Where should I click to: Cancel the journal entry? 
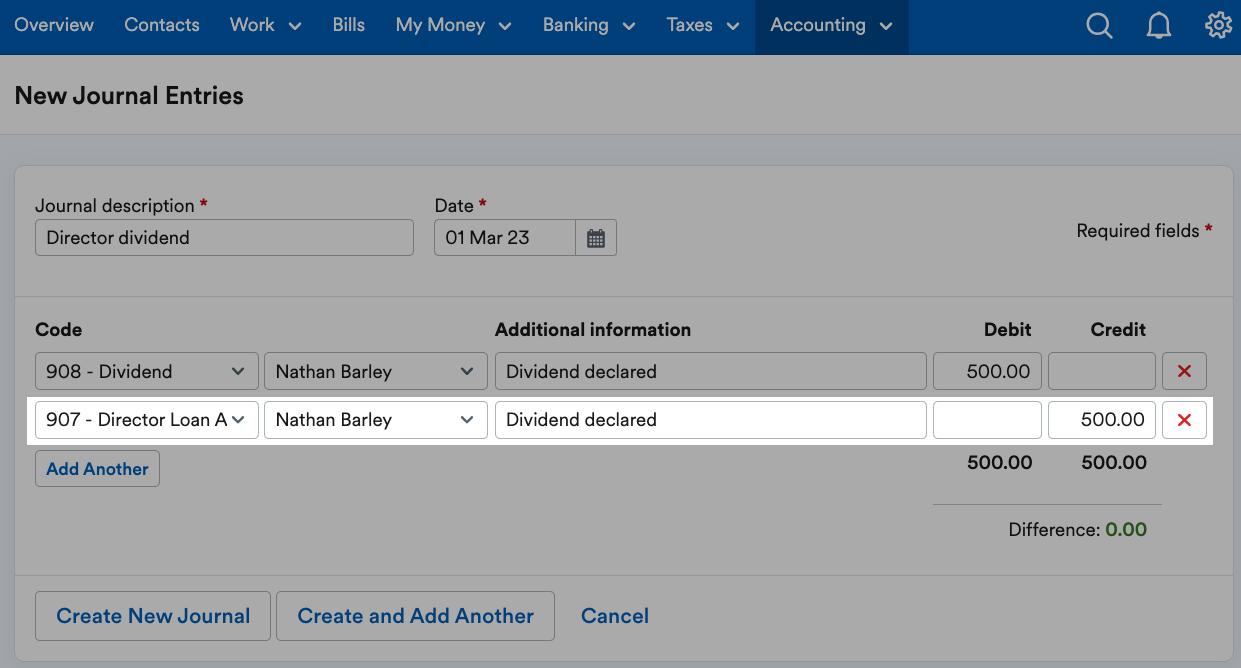(615, 616)
